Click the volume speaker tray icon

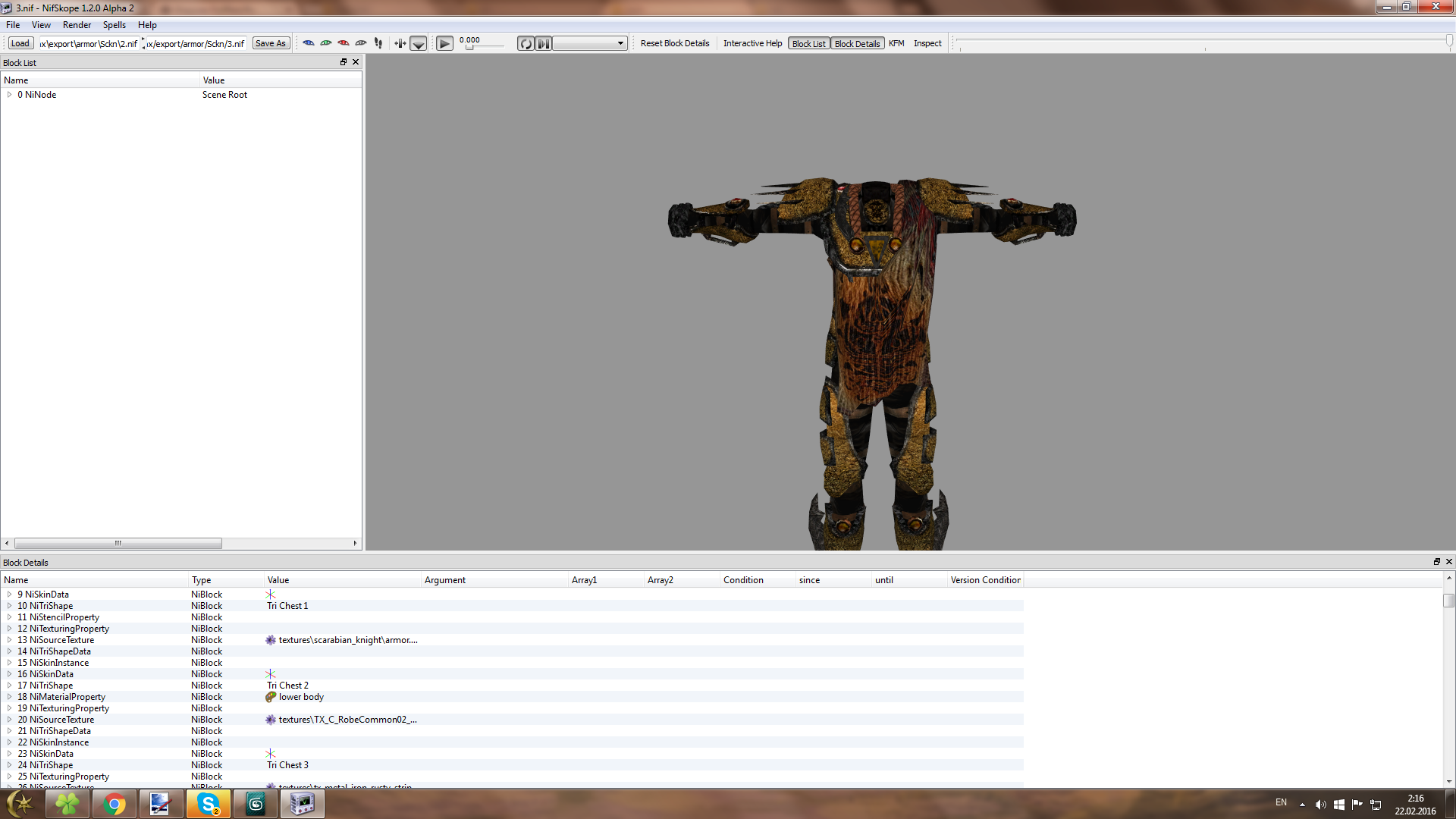pos(1320,805)
